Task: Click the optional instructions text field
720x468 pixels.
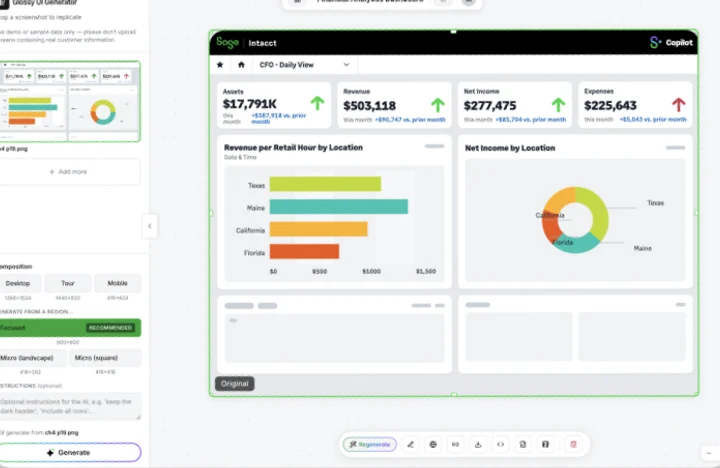Action: (x=70, y=406)
